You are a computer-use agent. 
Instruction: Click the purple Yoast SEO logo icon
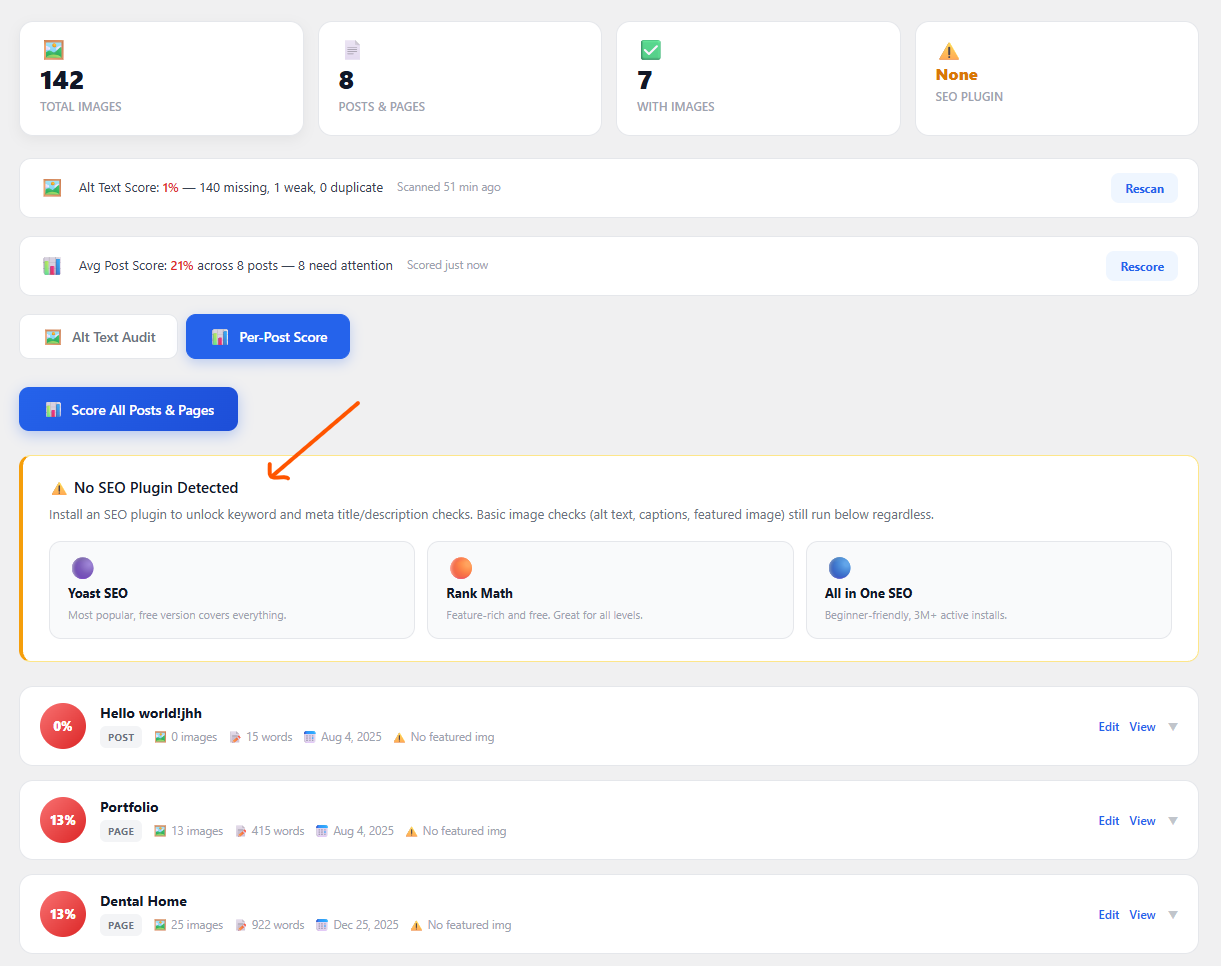(83, 568)
